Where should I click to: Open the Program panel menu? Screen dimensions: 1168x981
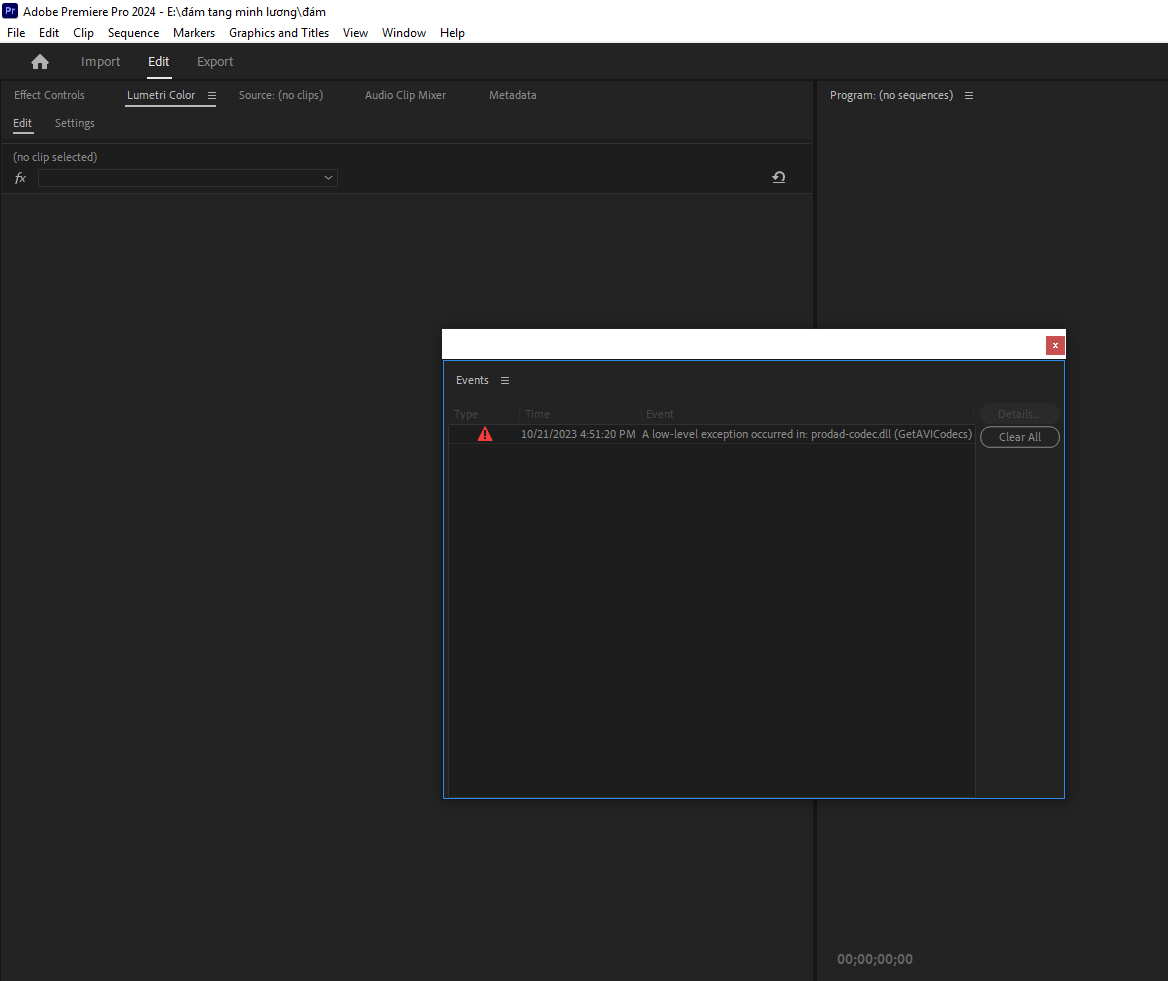[968, 95]
